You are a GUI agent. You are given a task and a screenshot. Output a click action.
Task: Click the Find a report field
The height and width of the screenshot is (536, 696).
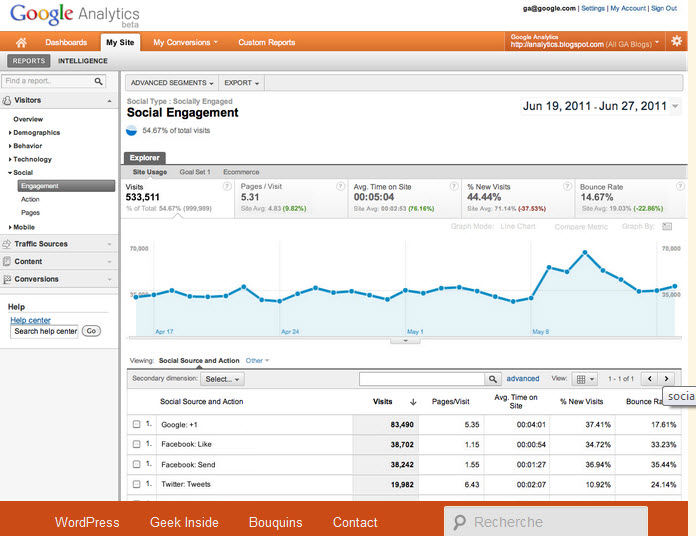47,81
